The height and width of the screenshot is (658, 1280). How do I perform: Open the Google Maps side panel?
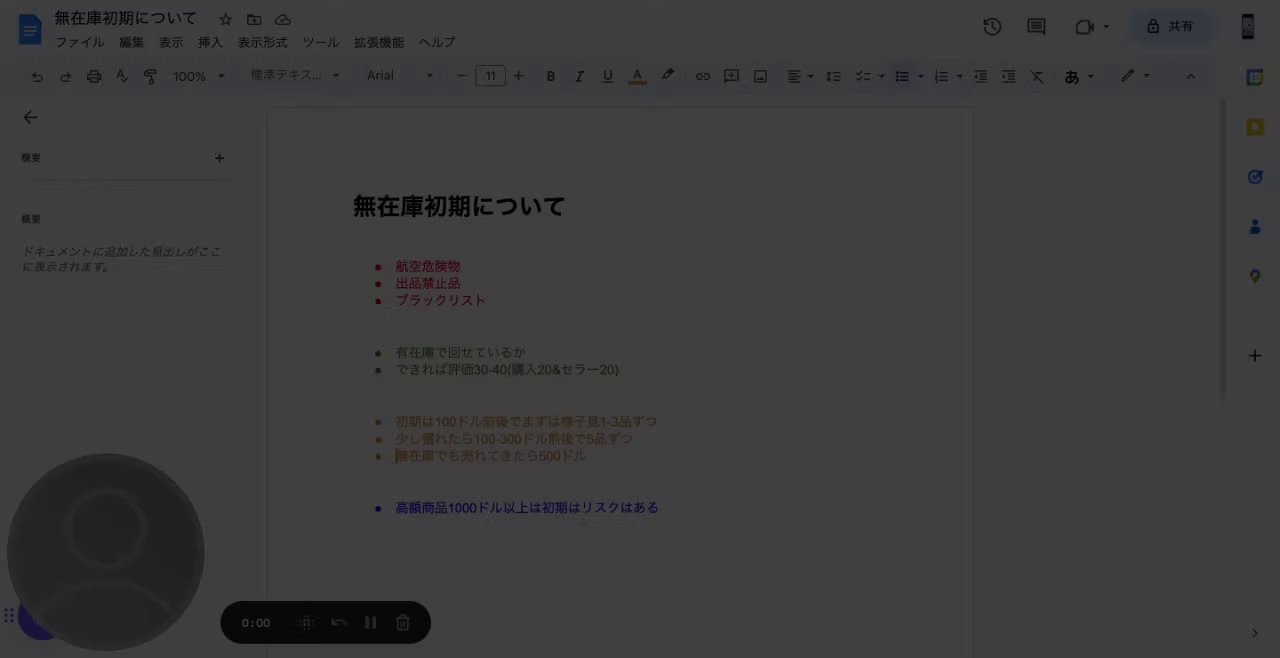[1255, 277]
